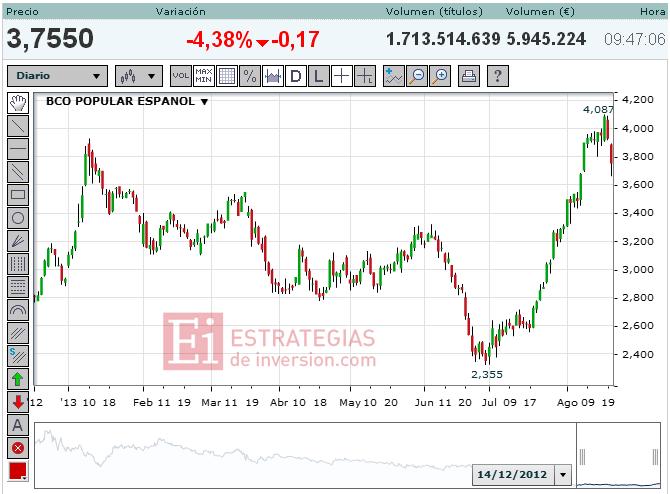The width and height of the screenshot is (670, 494).
Task: Toggle percentage scale mode
Action: pyautogui.click(x=250, y=76)
